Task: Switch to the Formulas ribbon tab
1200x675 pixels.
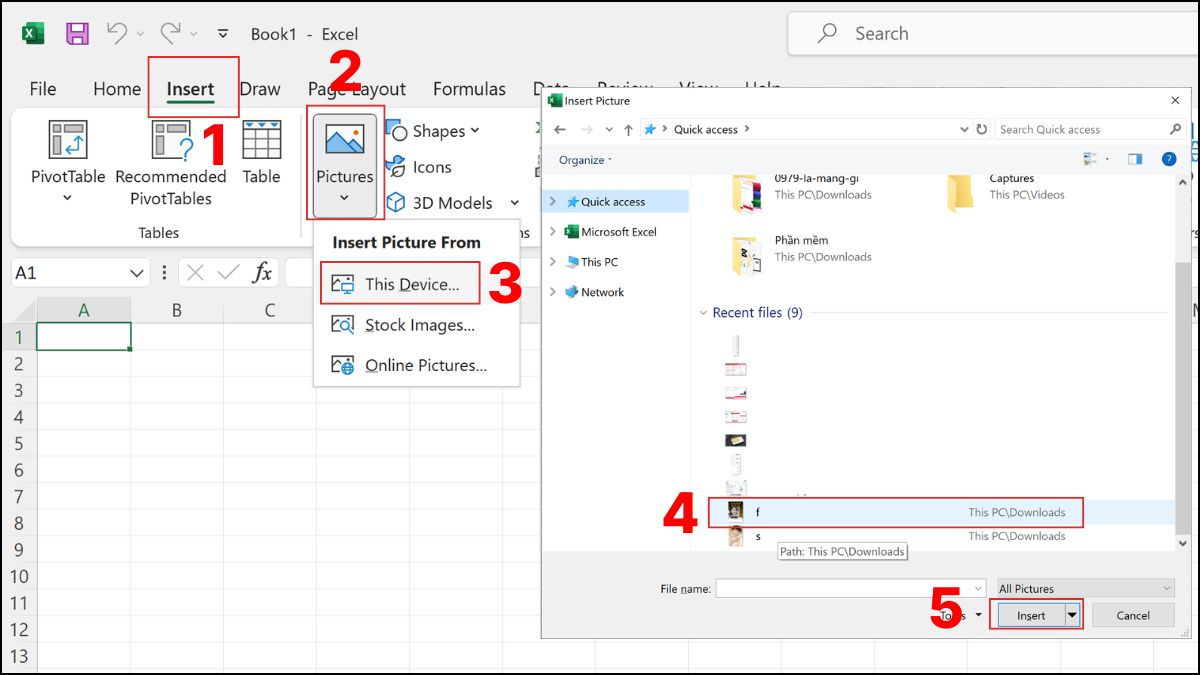Action: tap(469, 89)
